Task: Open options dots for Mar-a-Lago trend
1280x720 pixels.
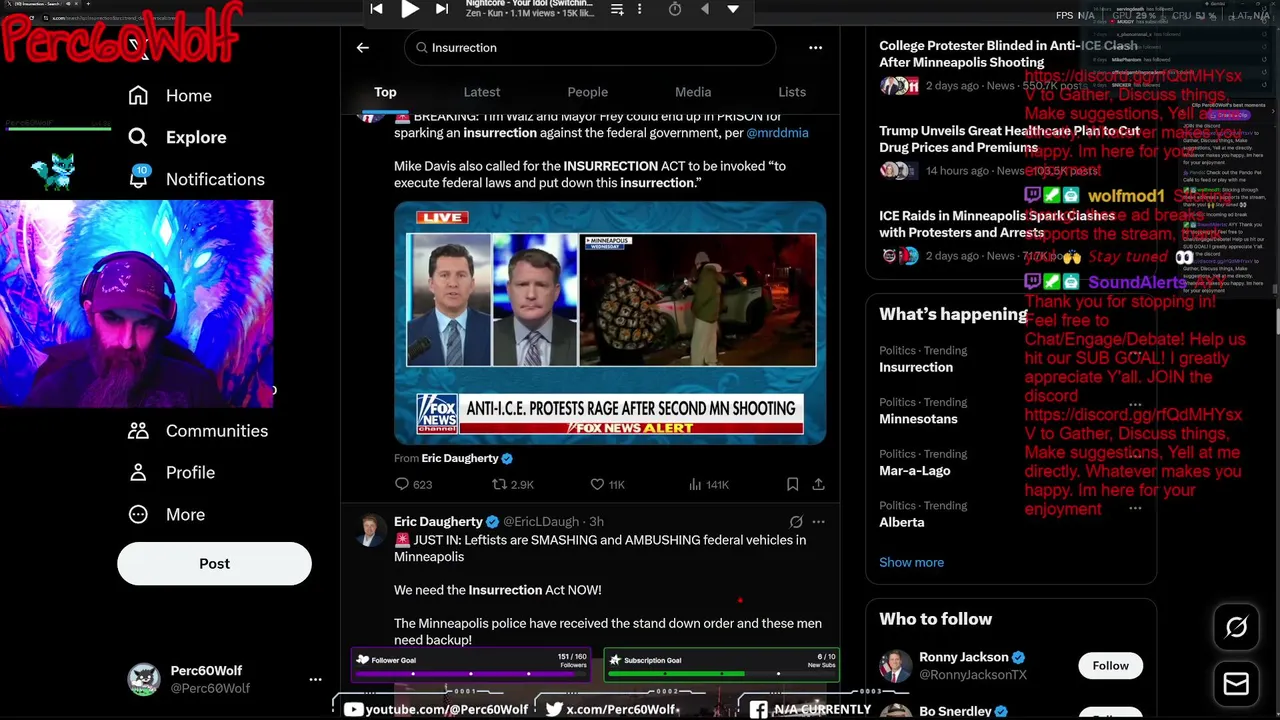Action: 1135,456
